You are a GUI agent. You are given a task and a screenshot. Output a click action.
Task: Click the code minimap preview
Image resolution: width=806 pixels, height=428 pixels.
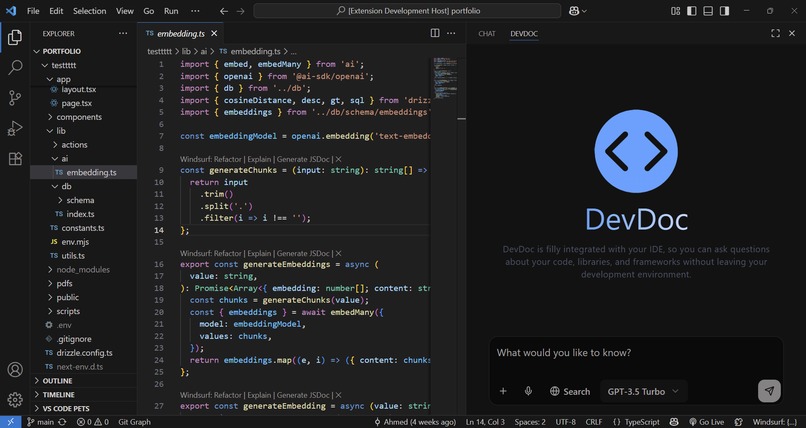(443, 77)
